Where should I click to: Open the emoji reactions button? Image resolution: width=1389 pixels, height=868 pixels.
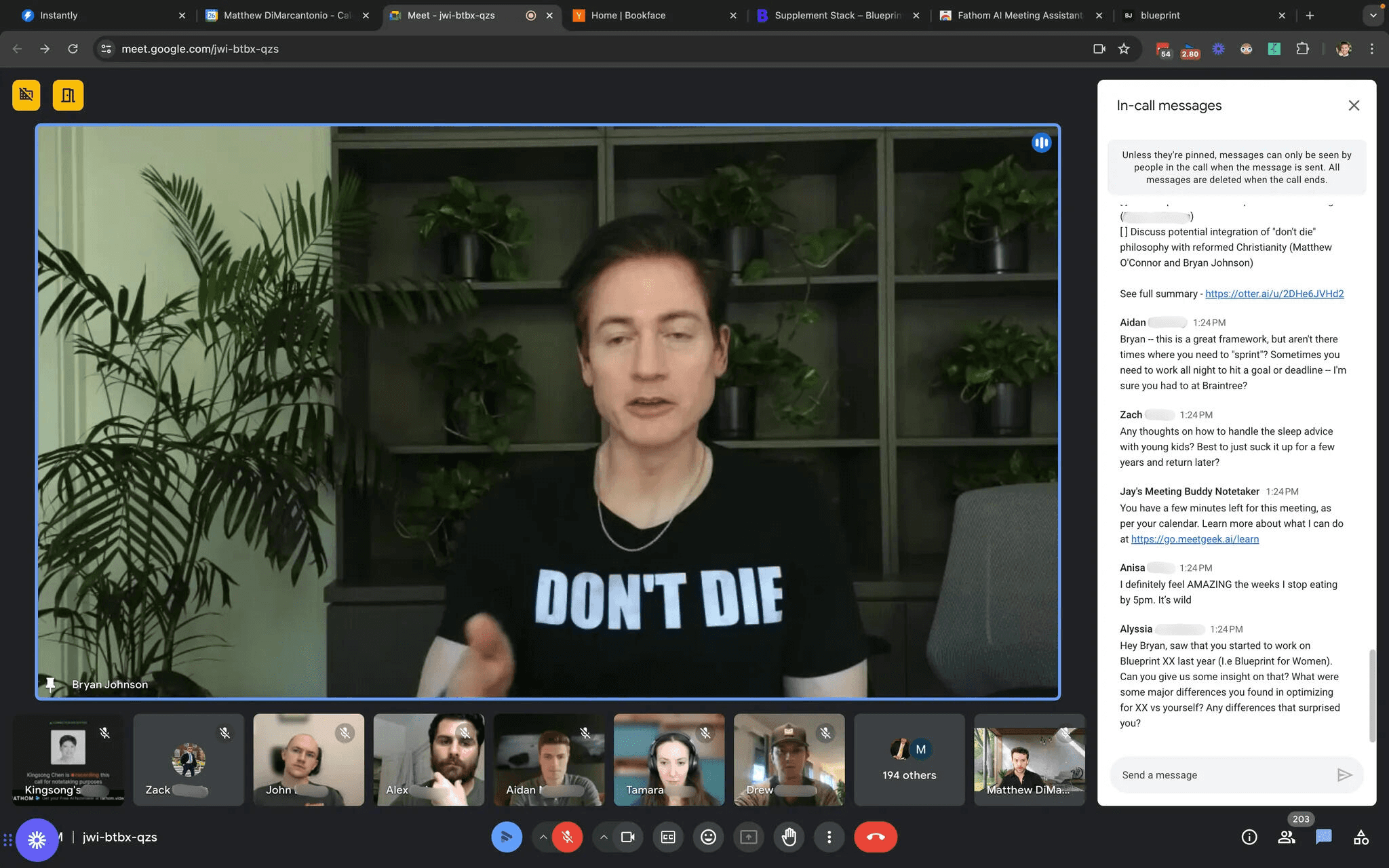click(x=708, y=837)
